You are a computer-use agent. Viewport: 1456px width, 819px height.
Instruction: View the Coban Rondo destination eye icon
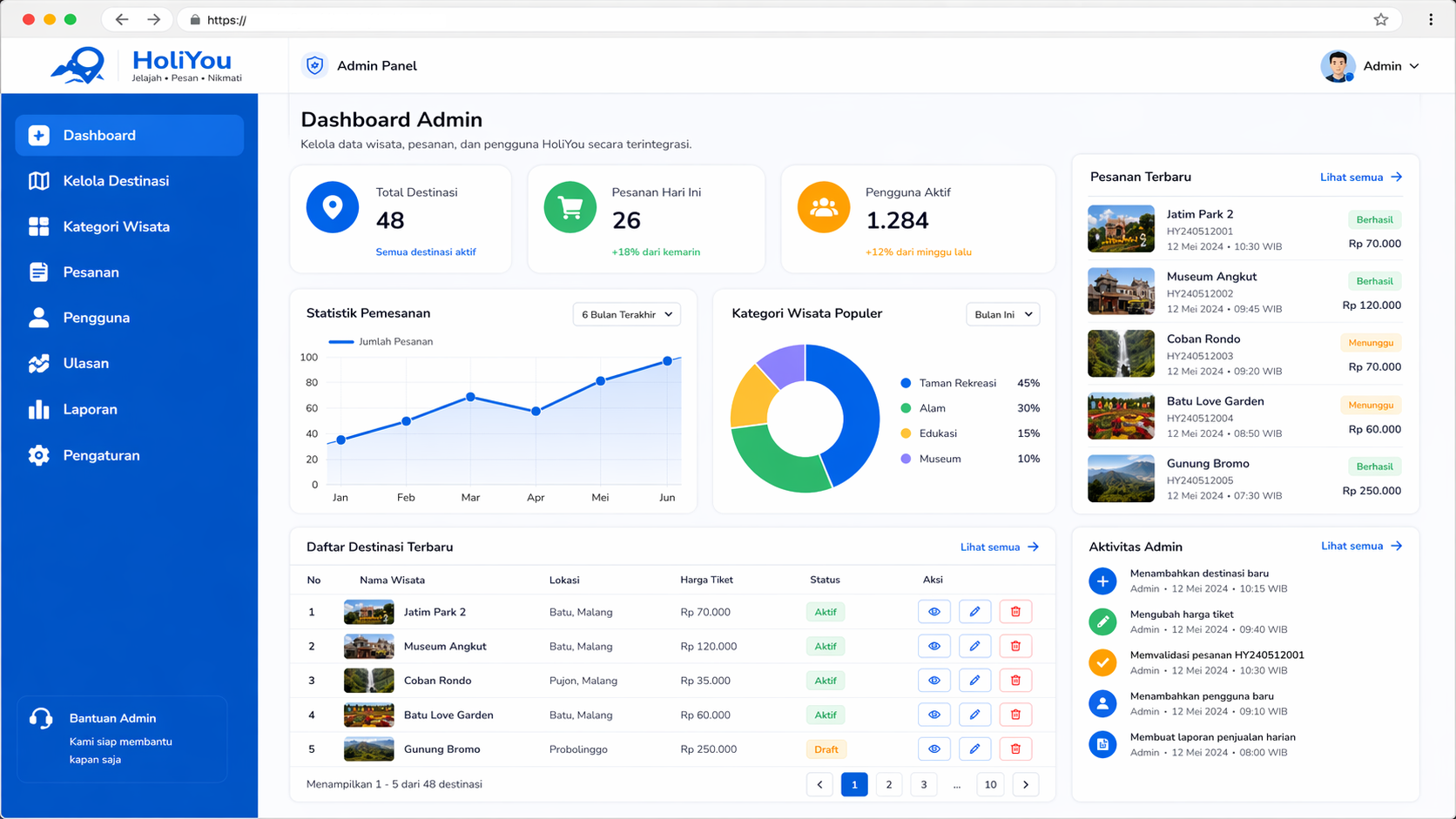coord(934,681)
